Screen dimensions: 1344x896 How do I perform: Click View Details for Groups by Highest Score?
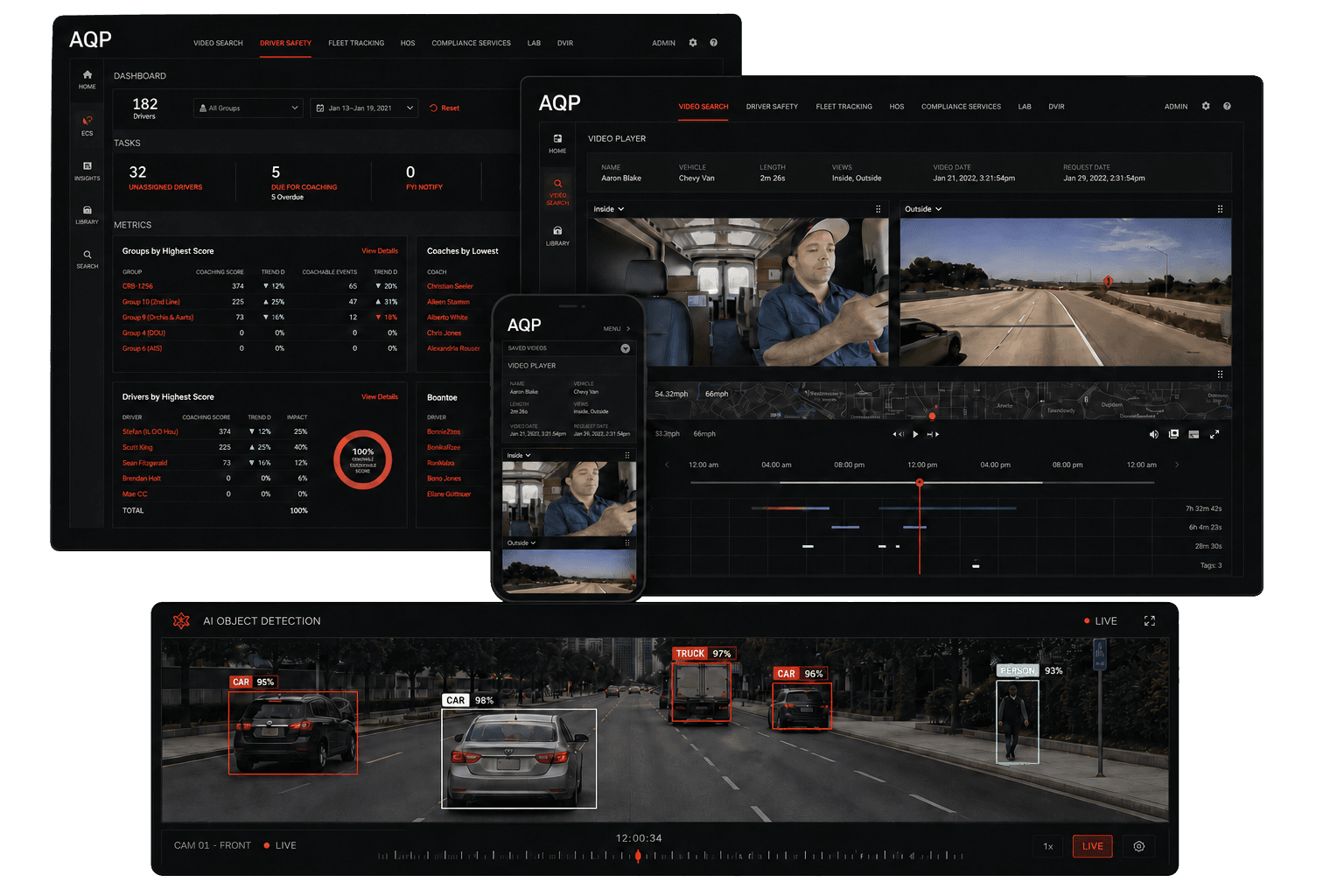380,251
